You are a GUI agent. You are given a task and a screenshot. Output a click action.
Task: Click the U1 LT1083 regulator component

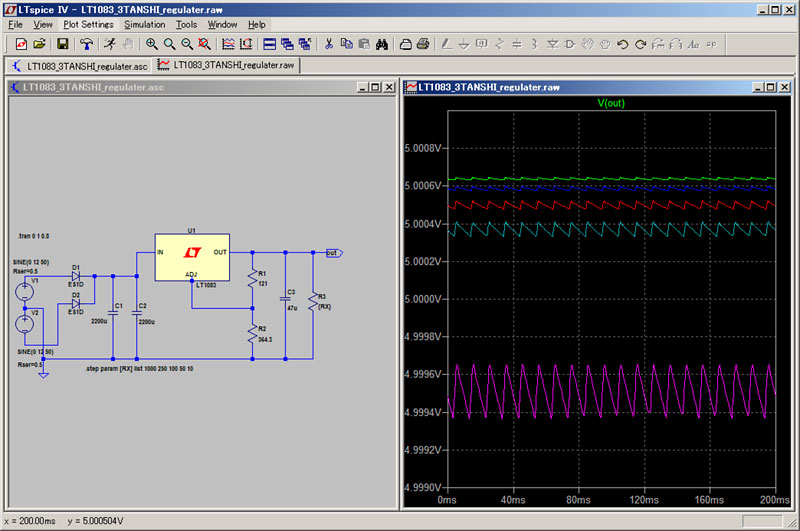tap(192, 257)
